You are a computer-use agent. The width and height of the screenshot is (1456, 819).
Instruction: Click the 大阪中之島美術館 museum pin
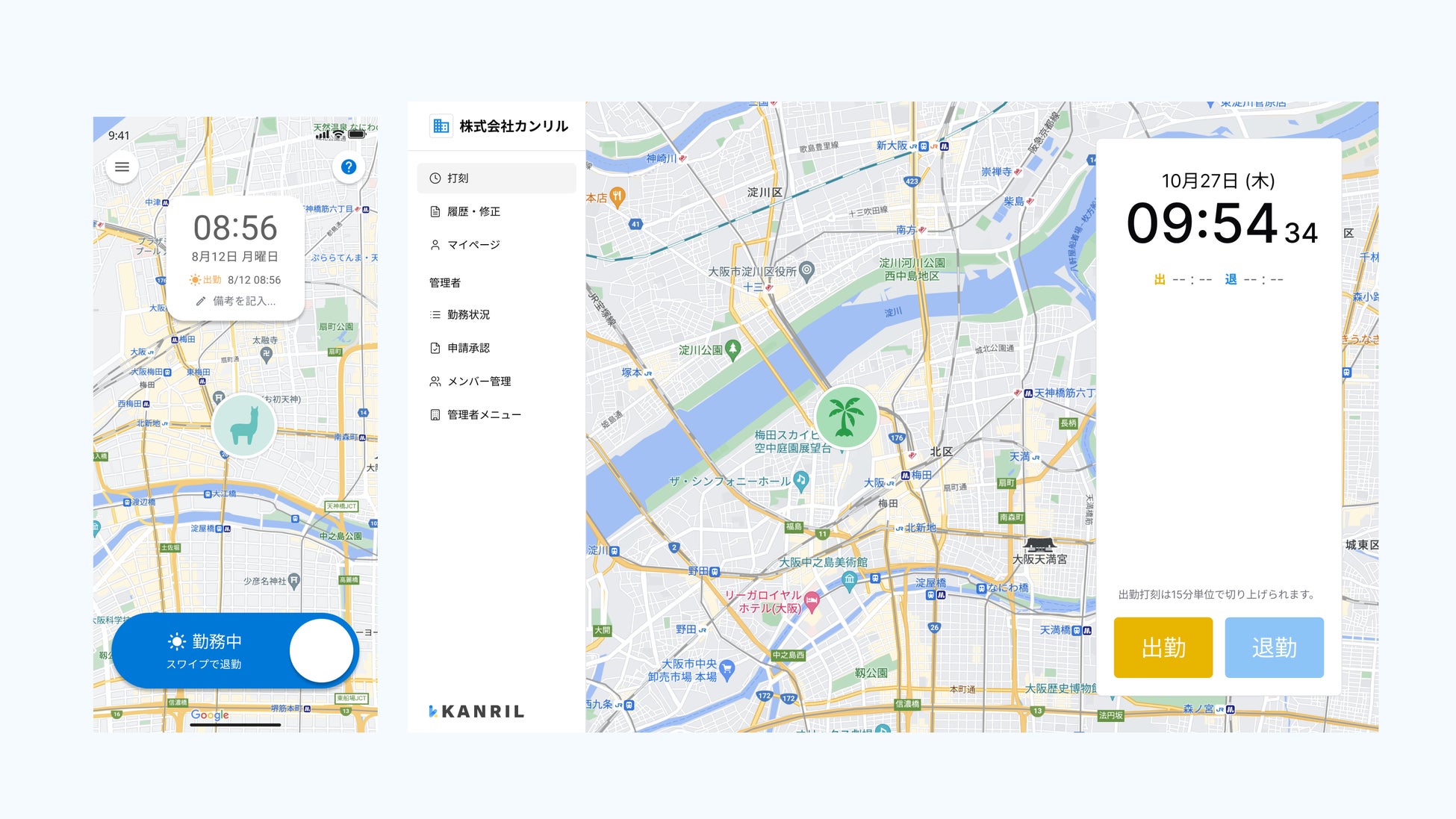[849, 579]
